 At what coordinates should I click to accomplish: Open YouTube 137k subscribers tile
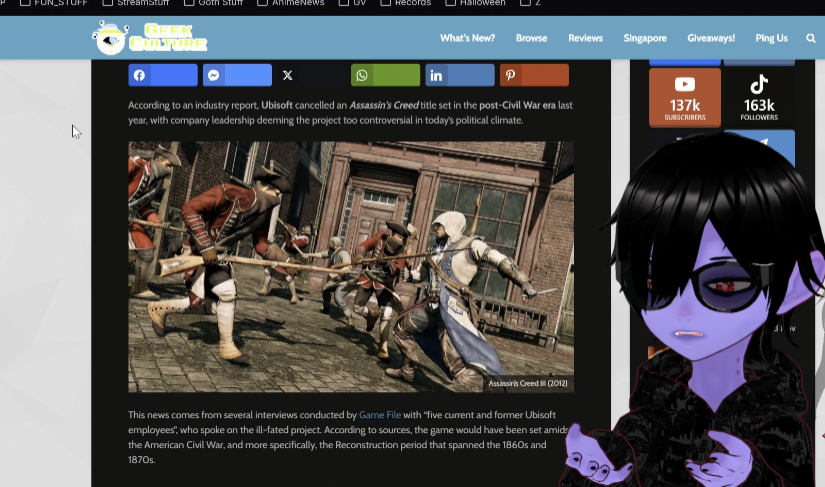coord(685,98)
